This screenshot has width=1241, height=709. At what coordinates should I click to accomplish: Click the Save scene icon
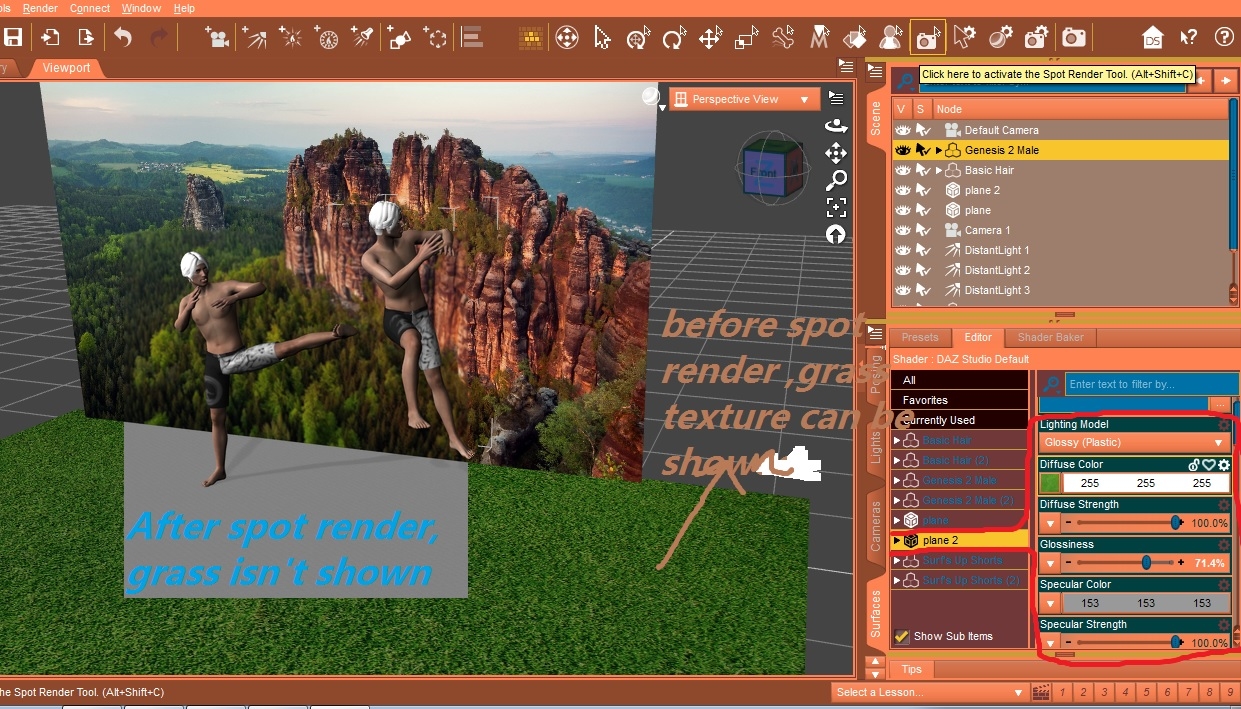coord(13,38)
